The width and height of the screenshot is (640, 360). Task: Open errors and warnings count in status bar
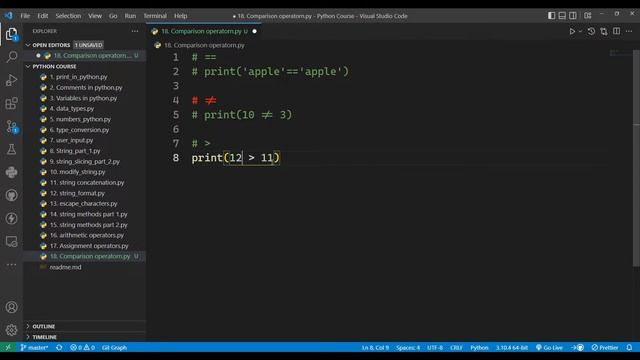click(82, 347)
